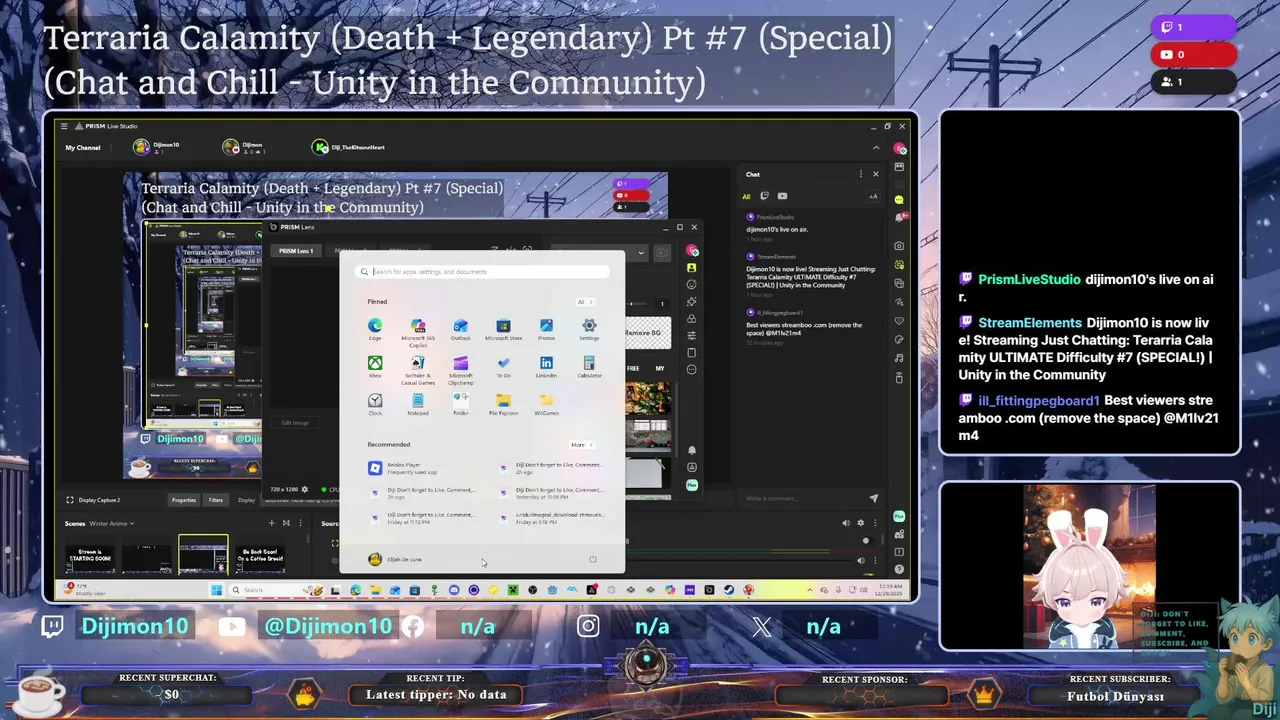The image size is (1280, 720).
Task: Open Notepad pinned app
Action: [x=418, y=404]
